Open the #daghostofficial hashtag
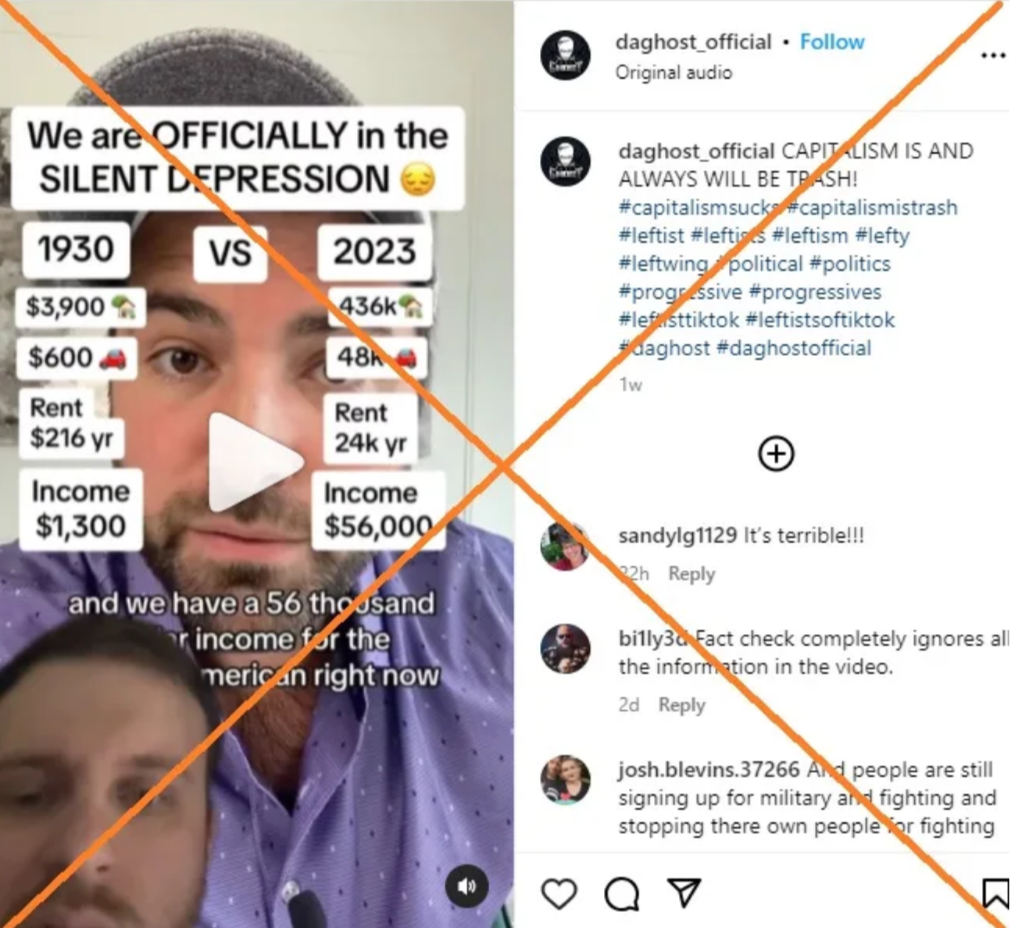1022x928 pixels. 793,347
